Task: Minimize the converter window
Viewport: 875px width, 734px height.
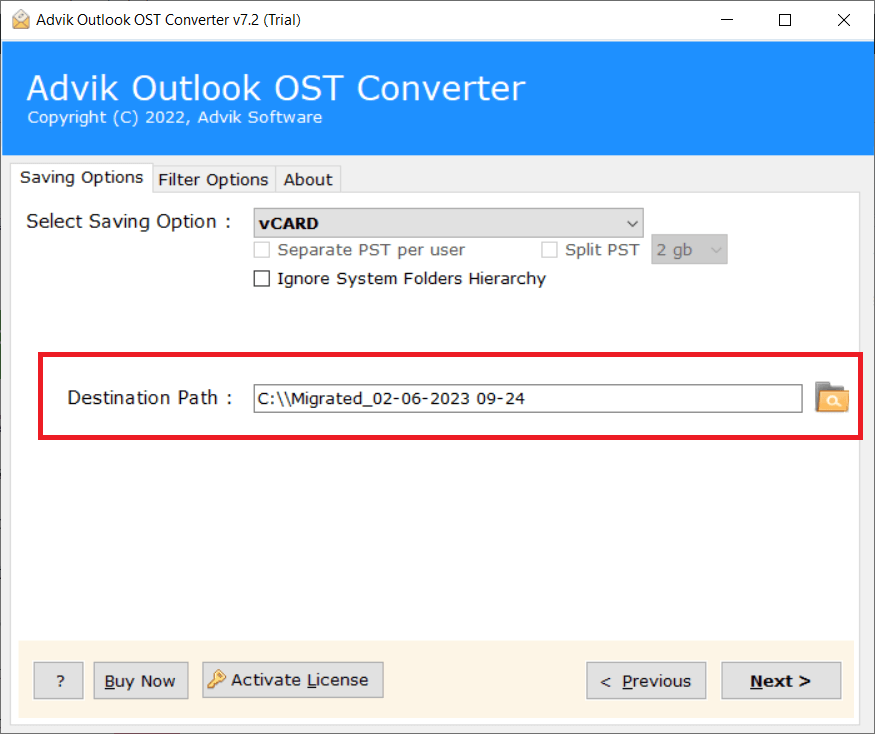Action: (727, 20)
